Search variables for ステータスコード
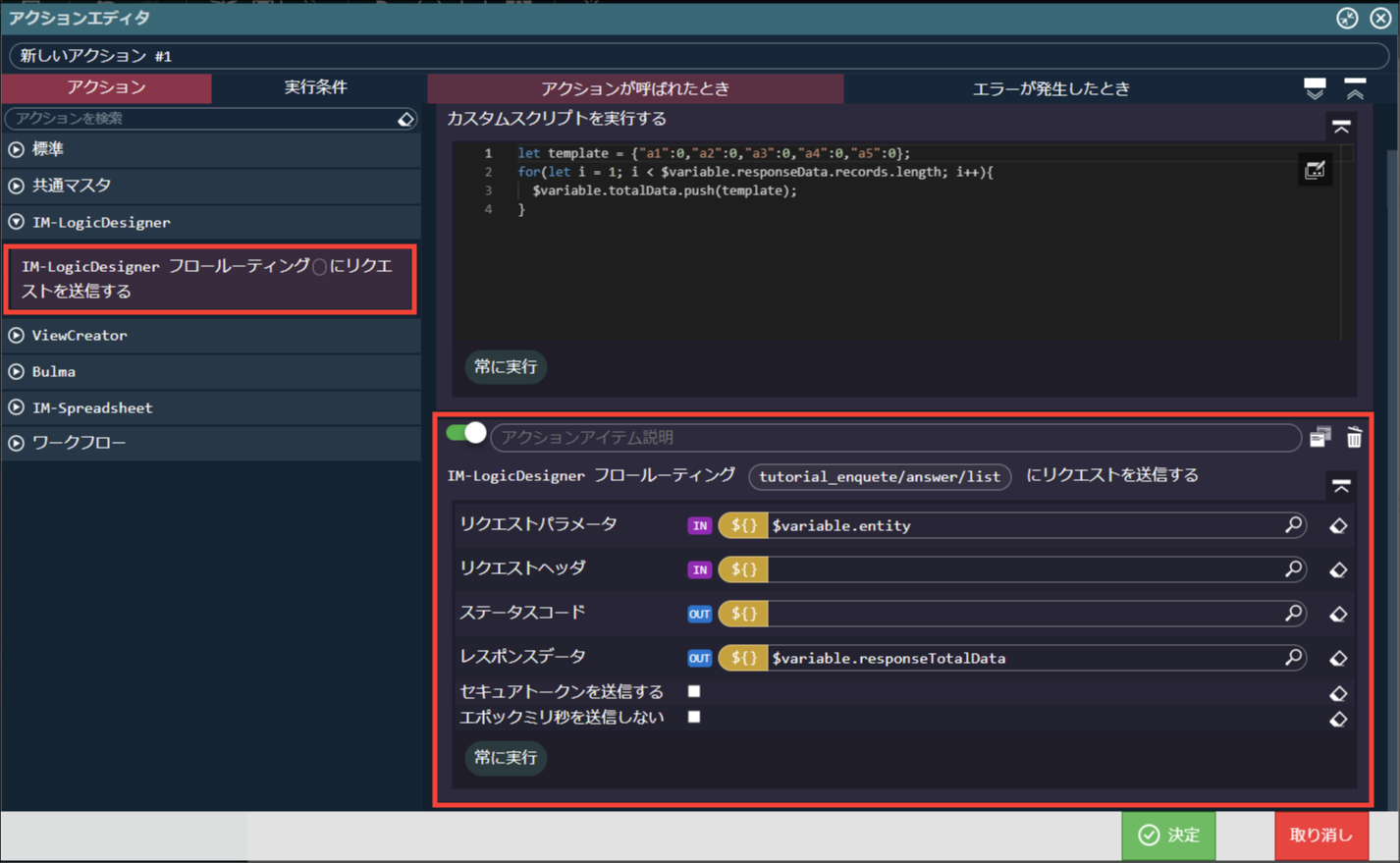The width and height of the screenshot is (1400, 863). (x=1293, y=614)
